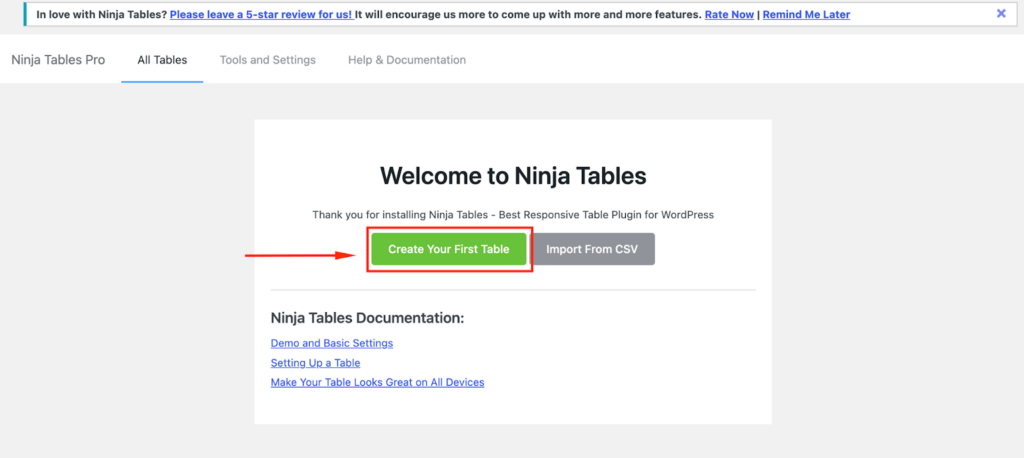
Task: Click Import From CSV button
Action: point(592,249)
